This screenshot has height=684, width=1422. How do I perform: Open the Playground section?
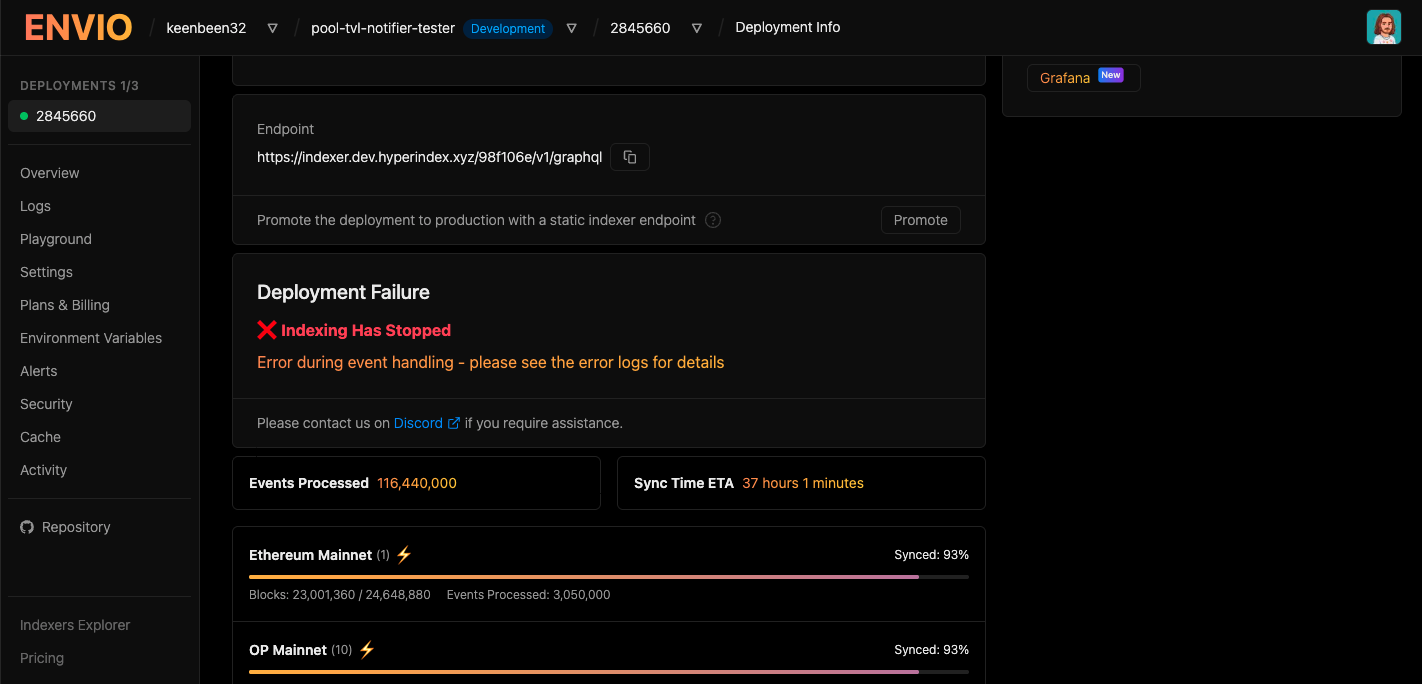pos(56,239)
